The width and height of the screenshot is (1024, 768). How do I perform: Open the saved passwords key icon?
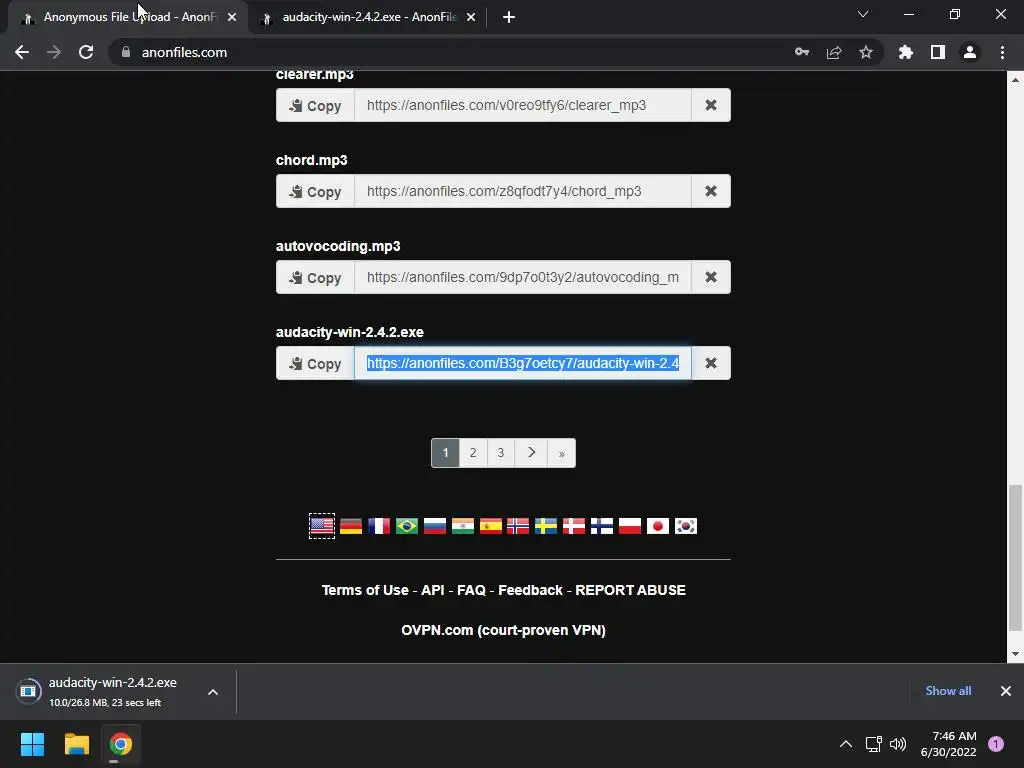click(x=802, y=52)
